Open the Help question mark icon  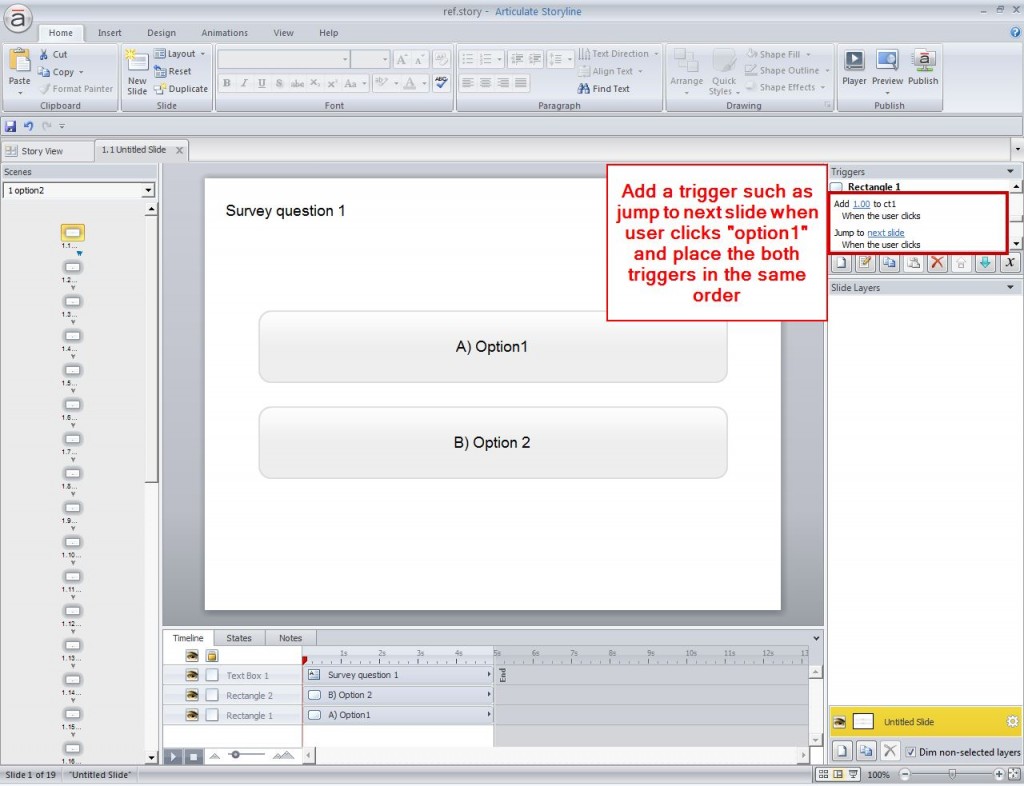click(1015, 32)
